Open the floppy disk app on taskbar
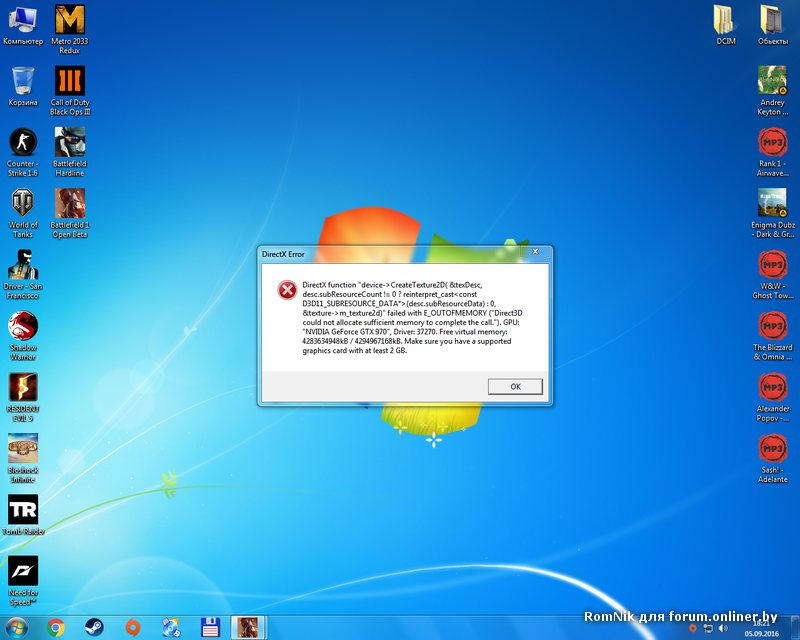 point(210,627)
